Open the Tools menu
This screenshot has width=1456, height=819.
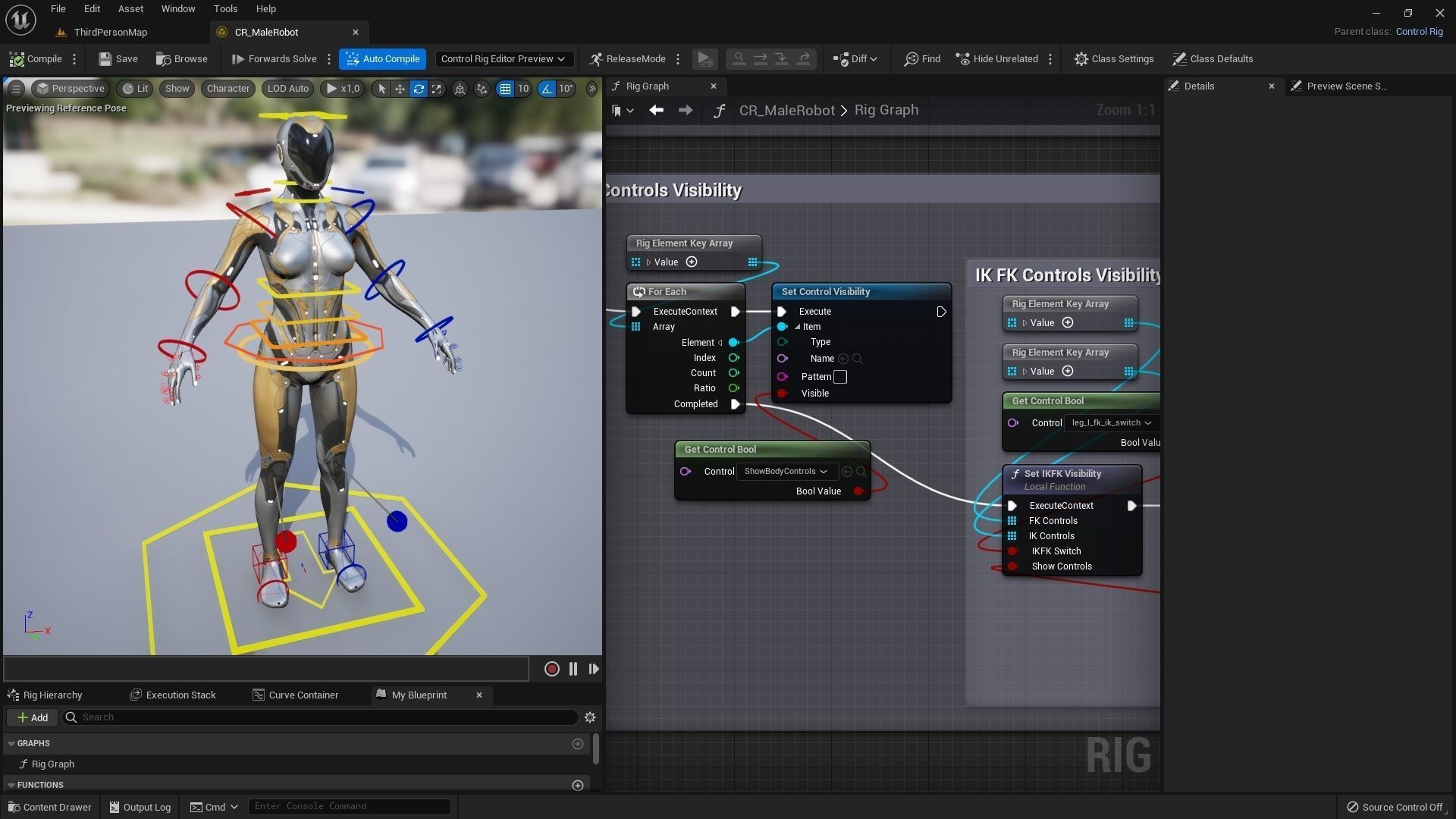pyautogui.click(x=225, y=9)
